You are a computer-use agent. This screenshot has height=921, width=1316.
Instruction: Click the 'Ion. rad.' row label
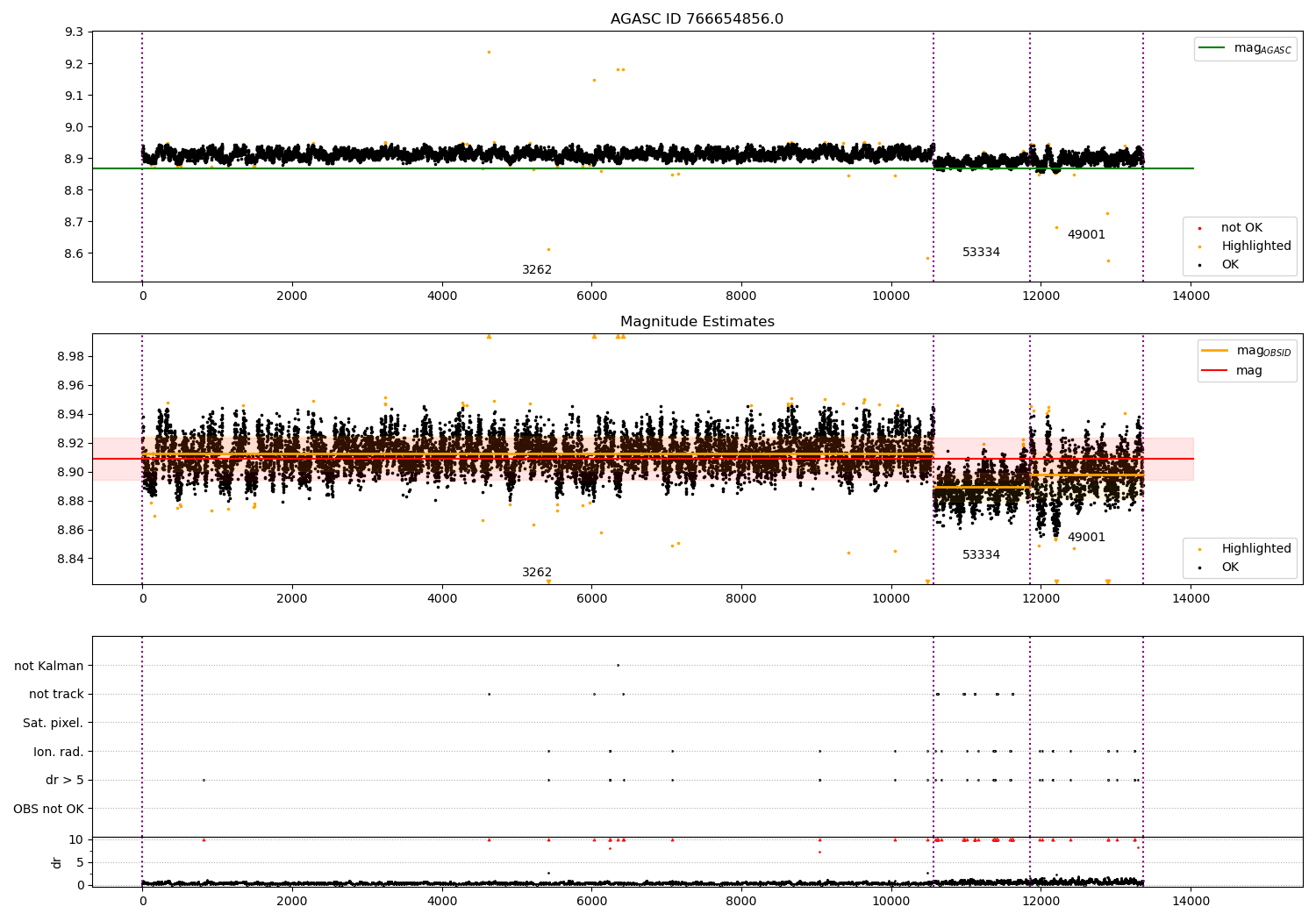[x=59, y=752]
